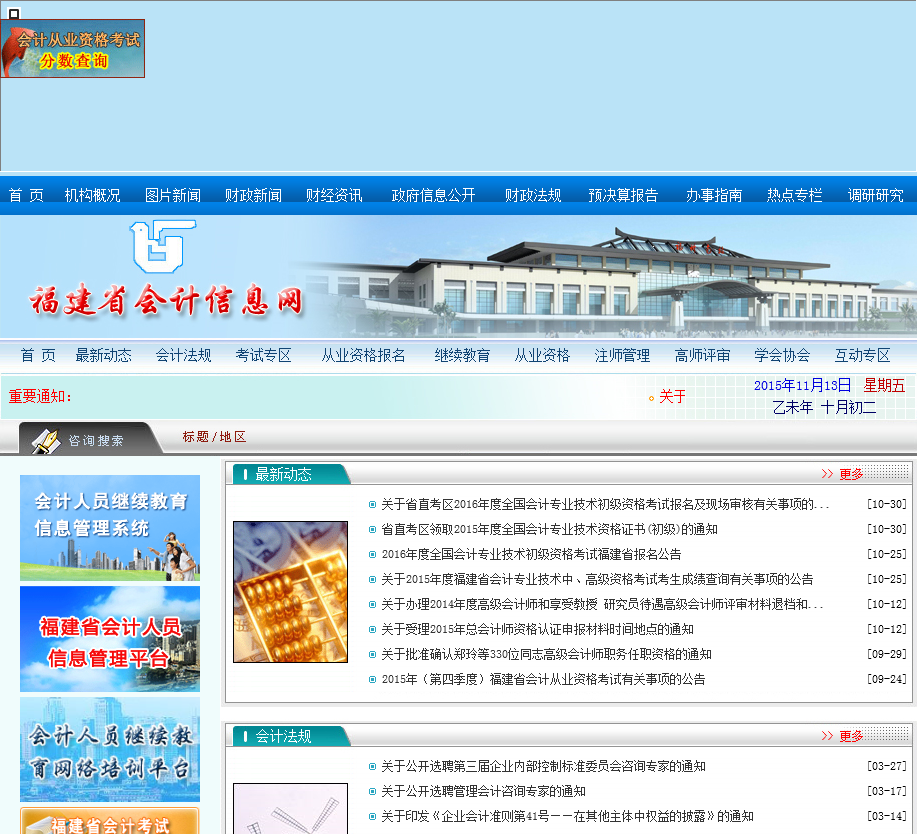The width and height of the screenshot is (917, 834).
Task: Open 2016年度…初级资格考试福建省报名公告
Action: [531, 554]
